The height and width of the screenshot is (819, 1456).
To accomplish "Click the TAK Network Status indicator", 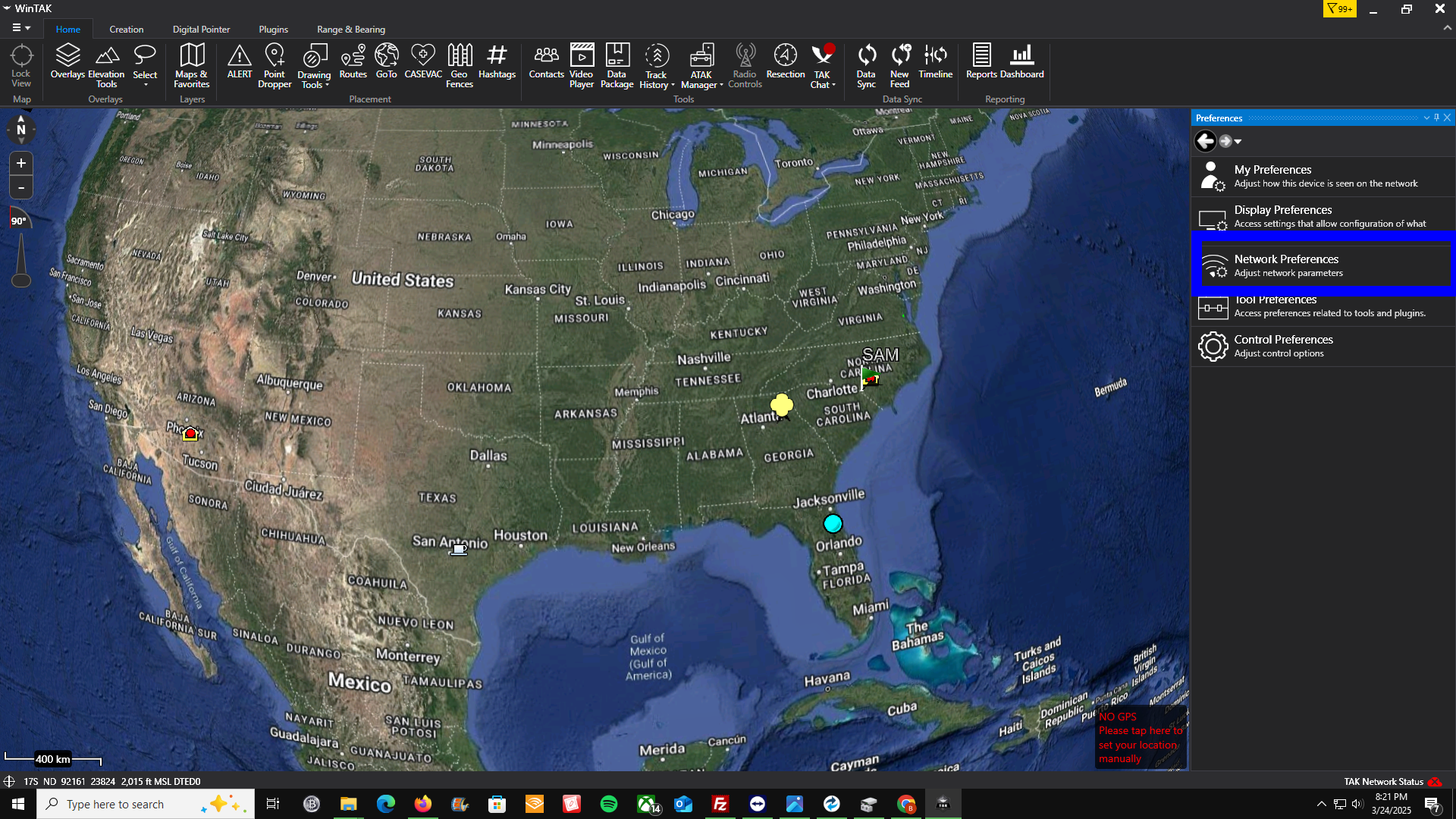I will tap(1392, 782).
